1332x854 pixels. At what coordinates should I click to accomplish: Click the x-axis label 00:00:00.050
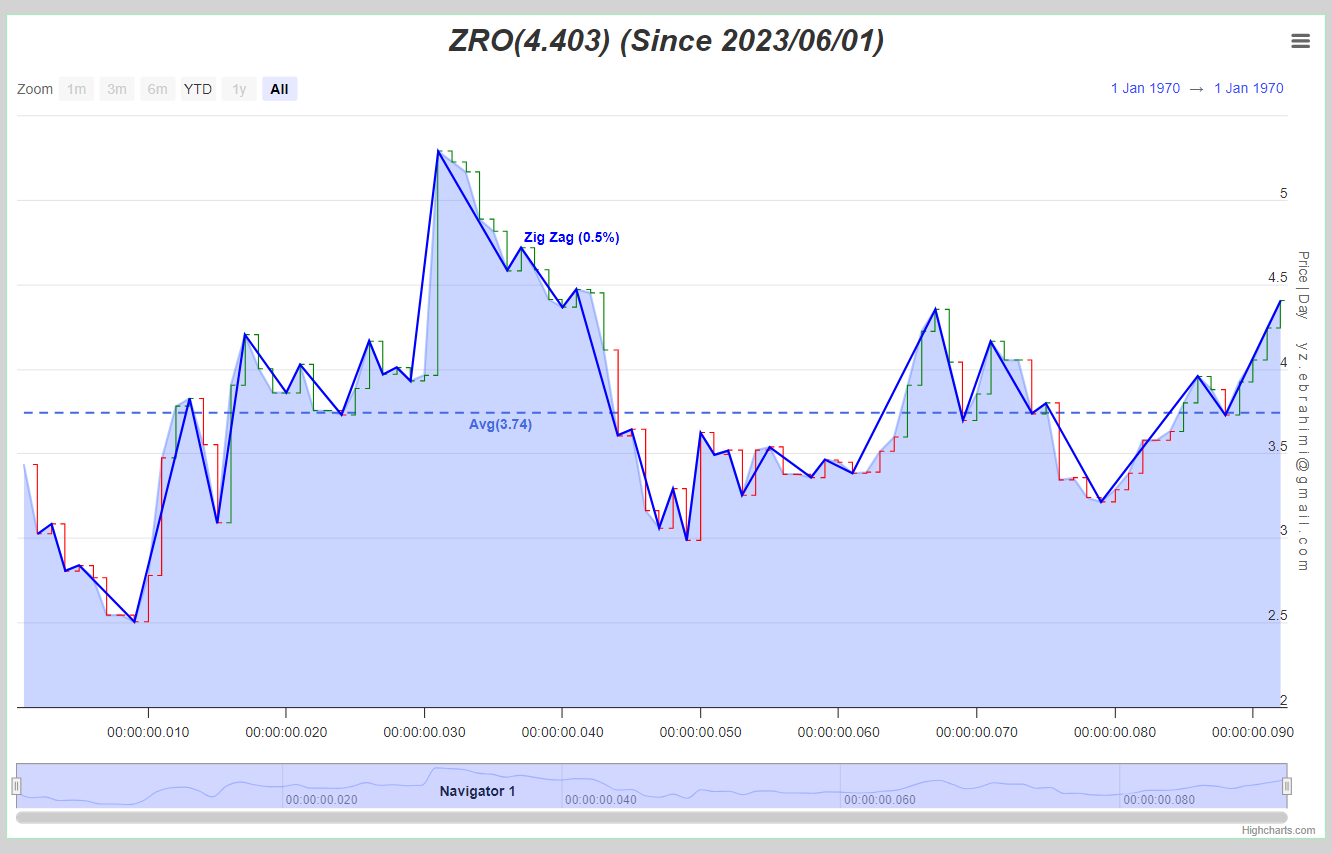700,732
